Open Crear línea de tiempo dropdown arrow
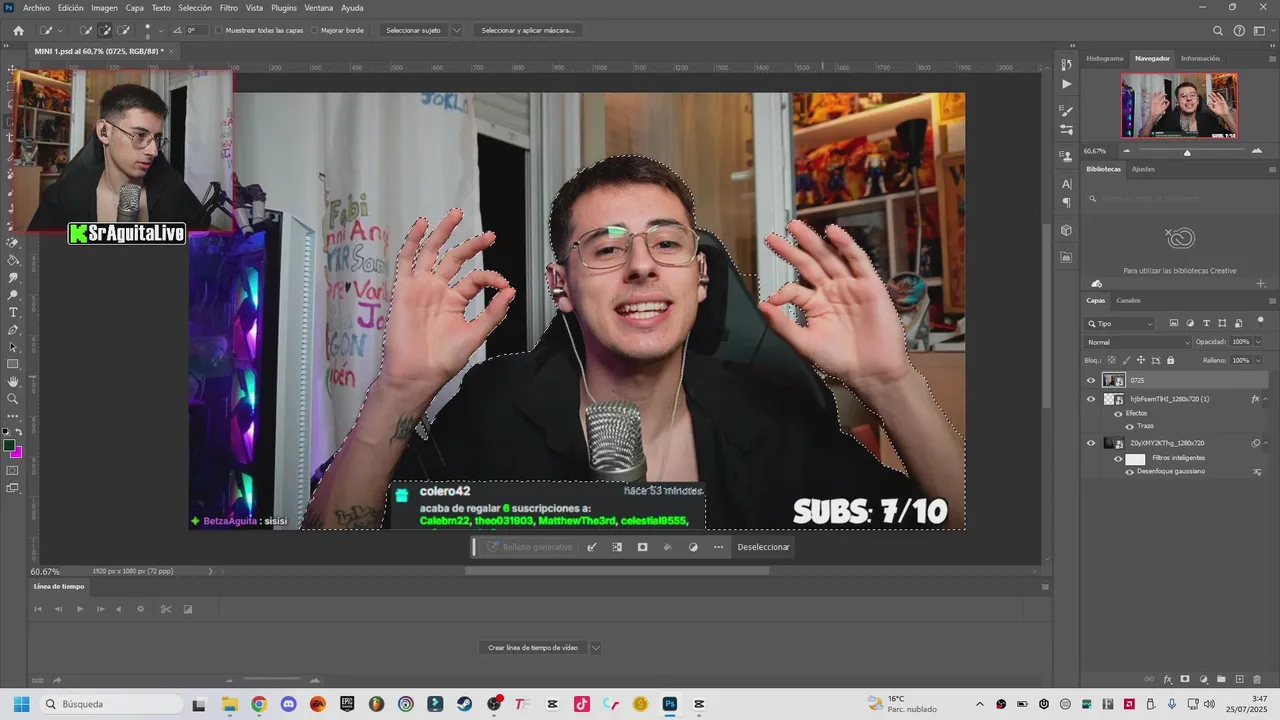Screen dimensions: 1280x720 pyautogui.click(x=596, y=647)
